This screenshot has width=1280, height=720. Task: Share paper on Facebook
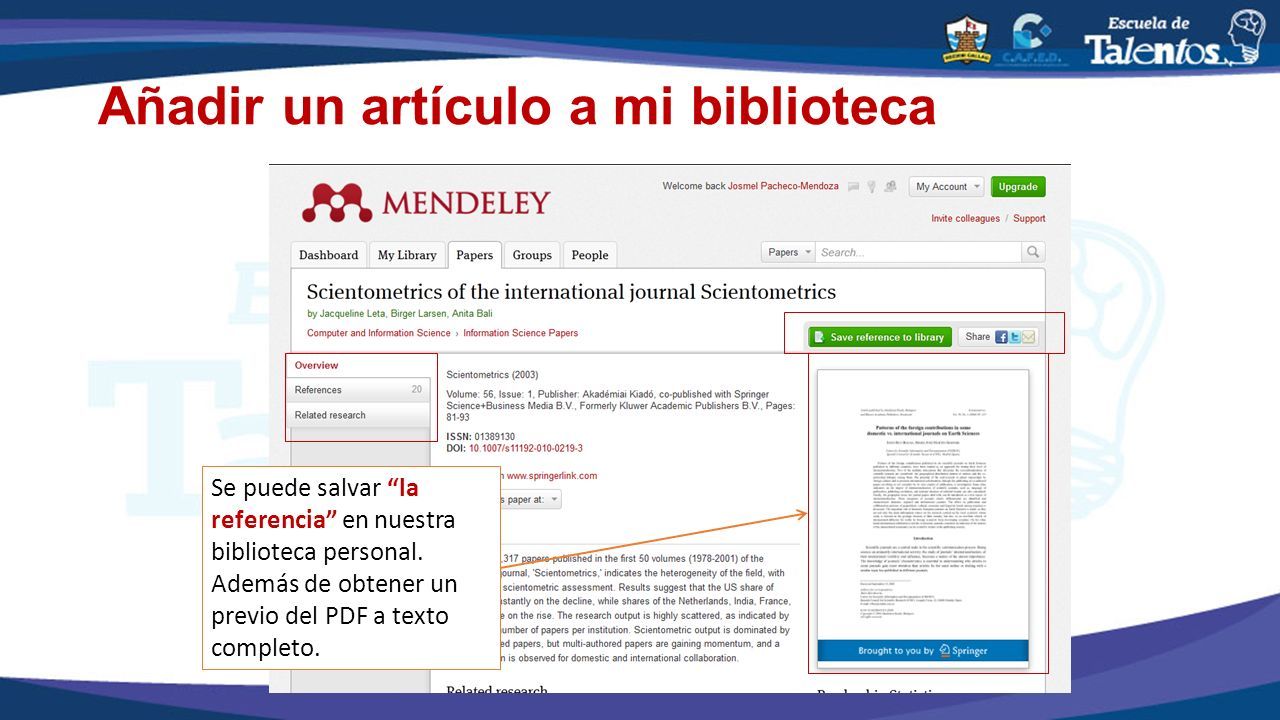point(1001,337)
